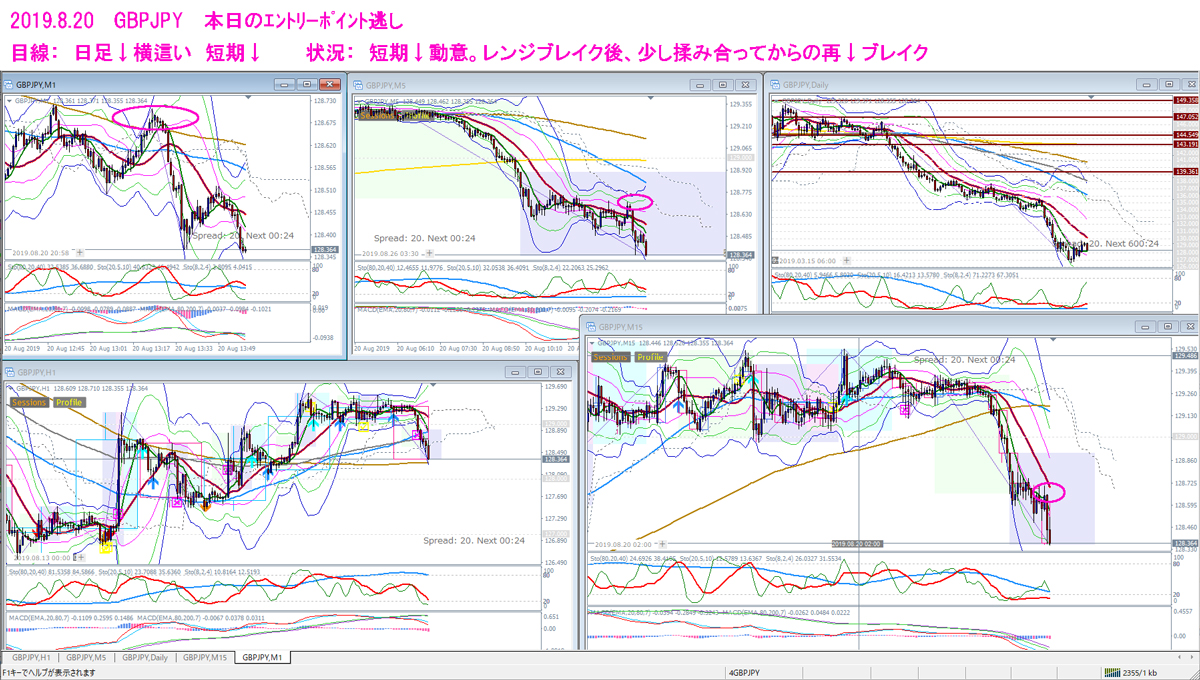Click the GBPJPY,M15 window title icon
The height and width of the screenshot is (680, 1200).
591,326
